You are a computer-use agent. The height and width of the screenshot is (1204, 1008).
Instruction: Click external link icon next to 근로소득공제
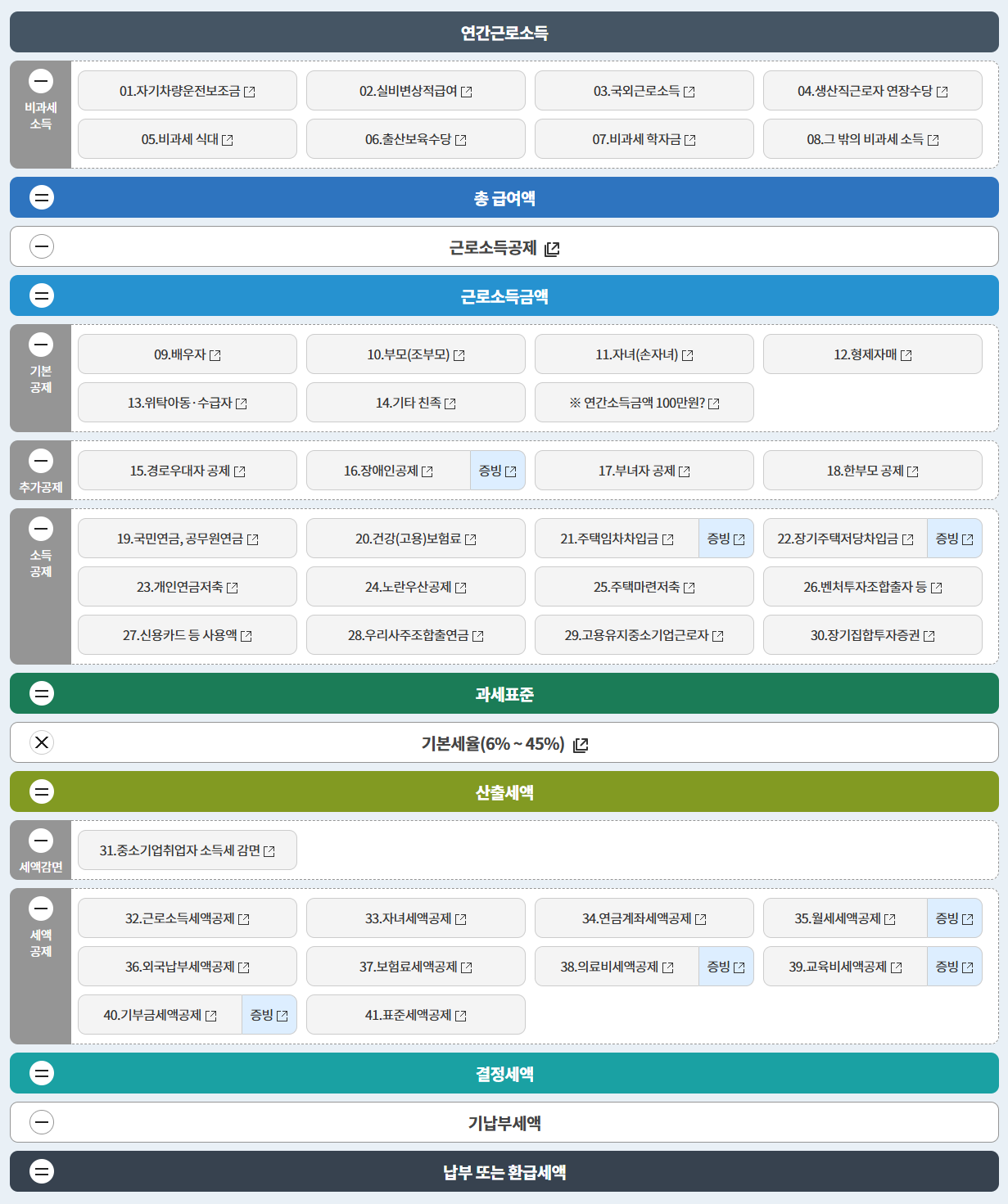pos(552,249)
